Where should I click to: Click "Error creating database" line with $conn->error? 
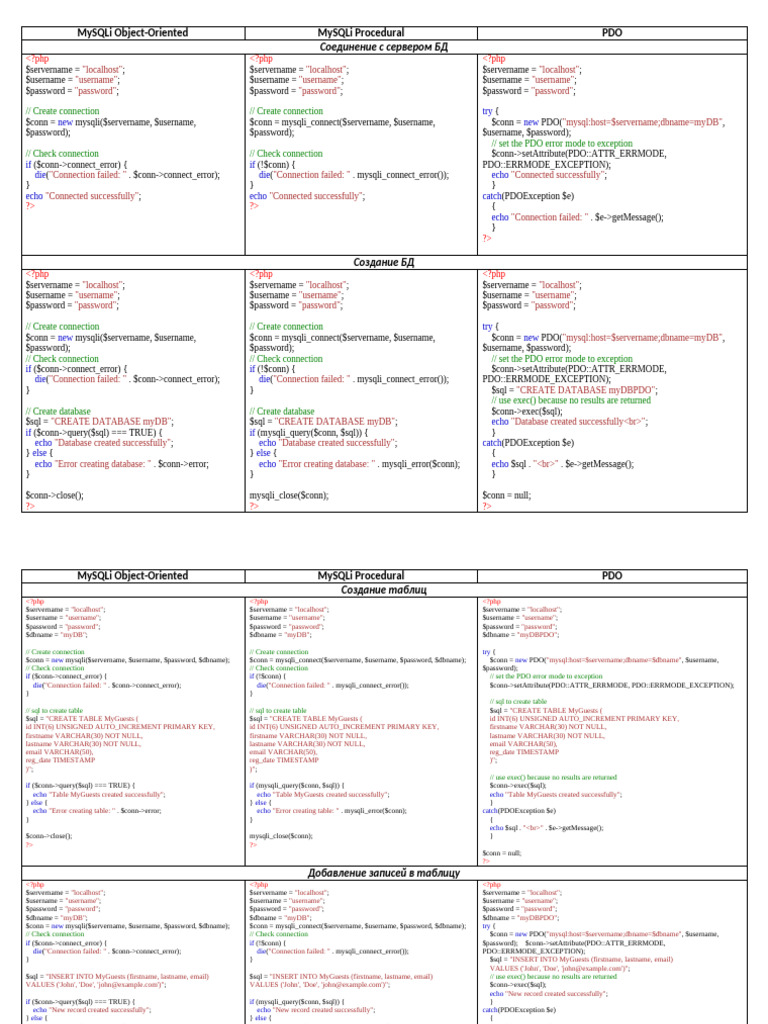point(121,464)
